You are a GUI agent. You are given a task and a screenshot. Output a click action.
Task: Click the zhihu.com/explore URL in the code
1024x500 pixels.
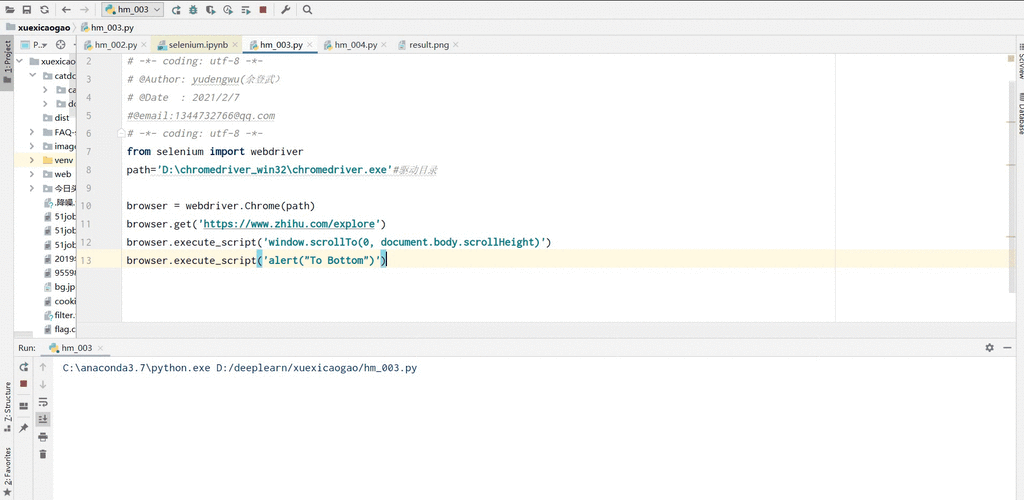coord(290,224)
